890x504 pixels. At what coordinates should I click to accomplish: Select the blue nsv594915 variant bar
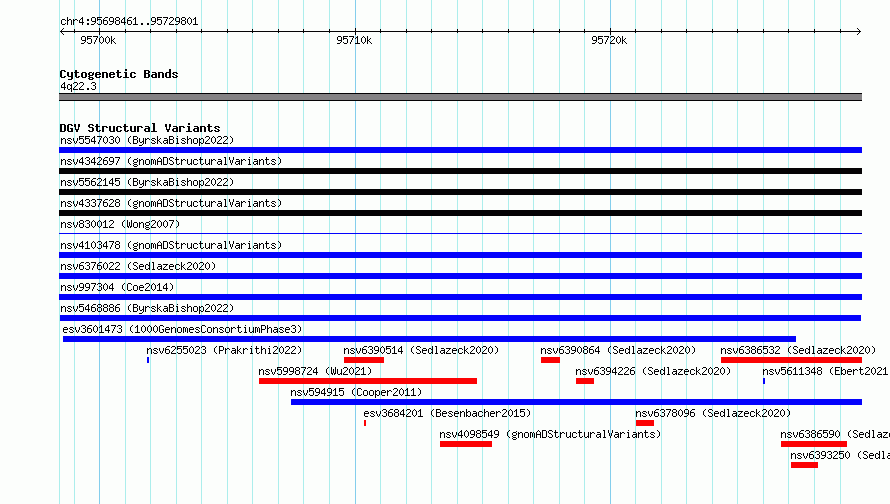[x=576, y=402]
